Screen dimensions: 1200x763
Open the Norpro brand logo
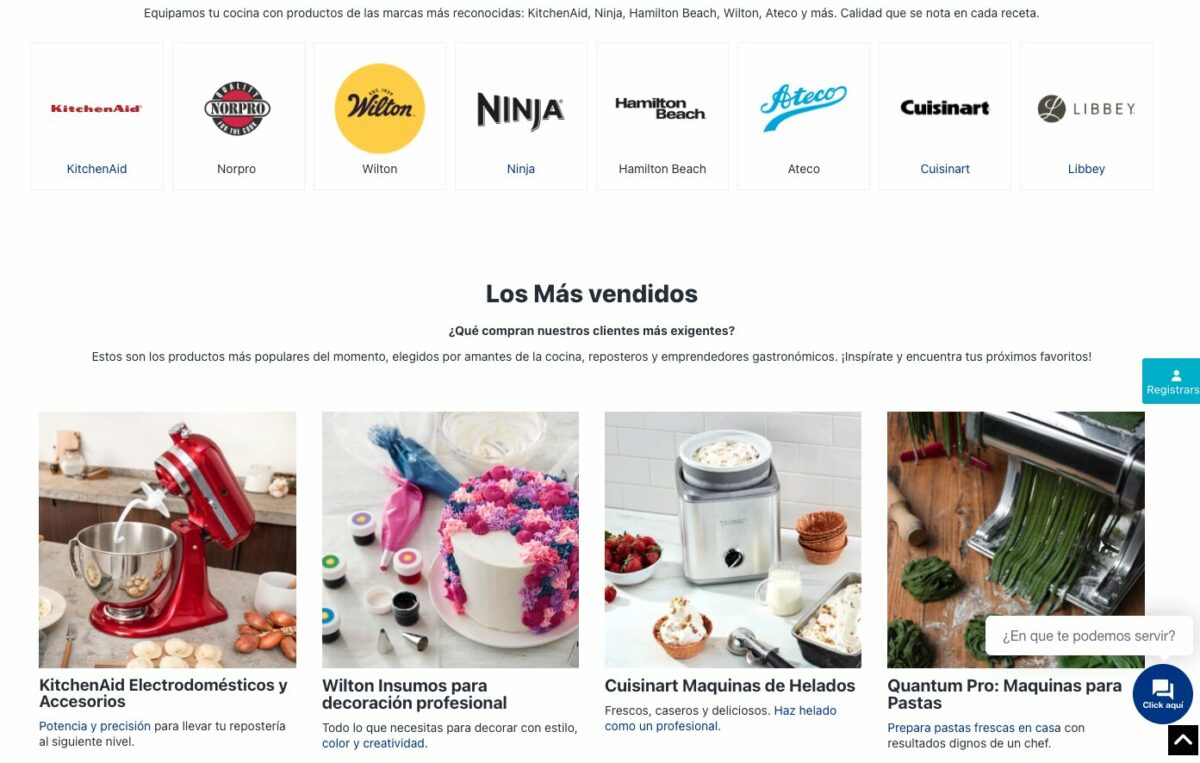(x=237, y=108)
